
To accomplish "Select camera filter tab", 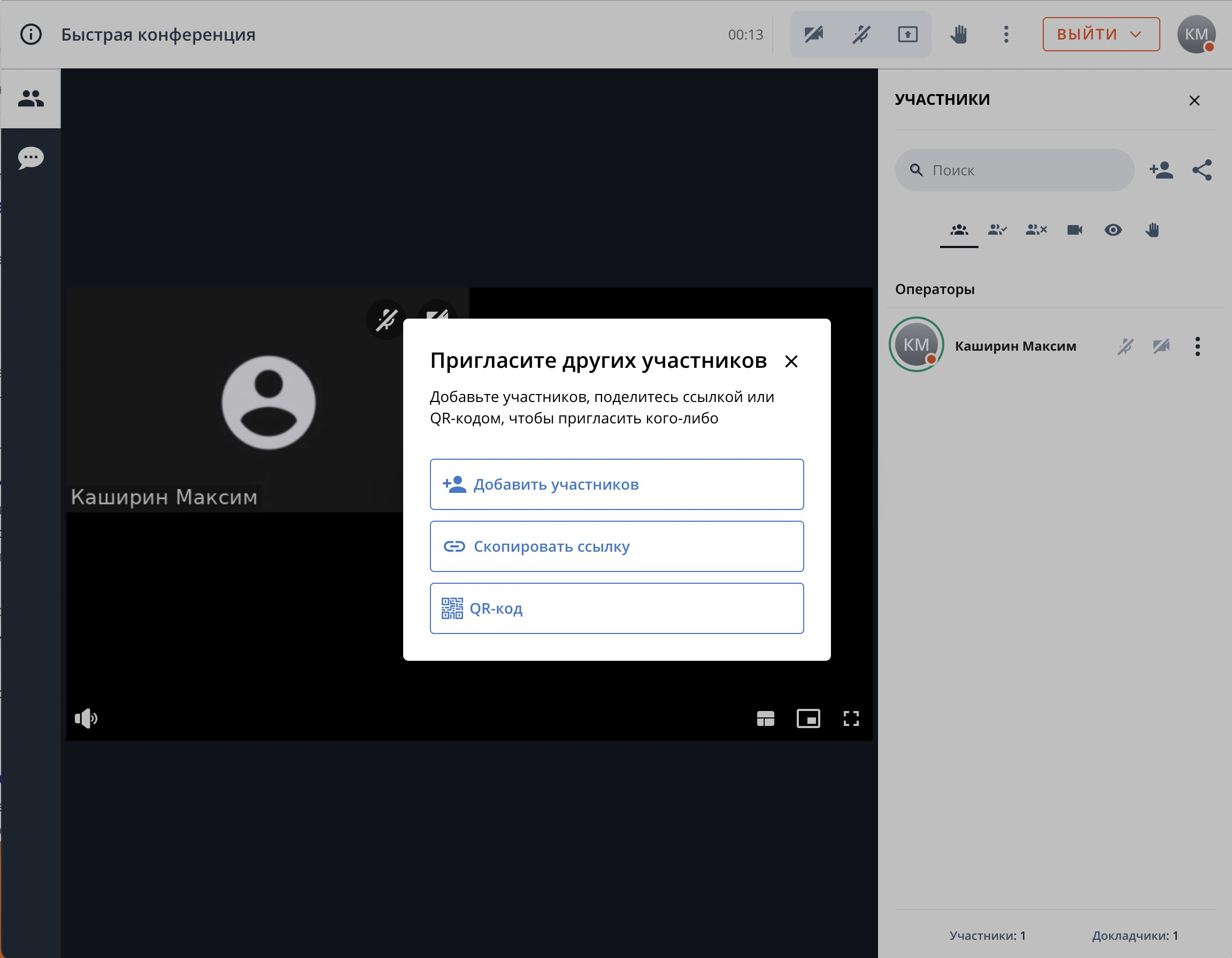I will (1075, 230).
